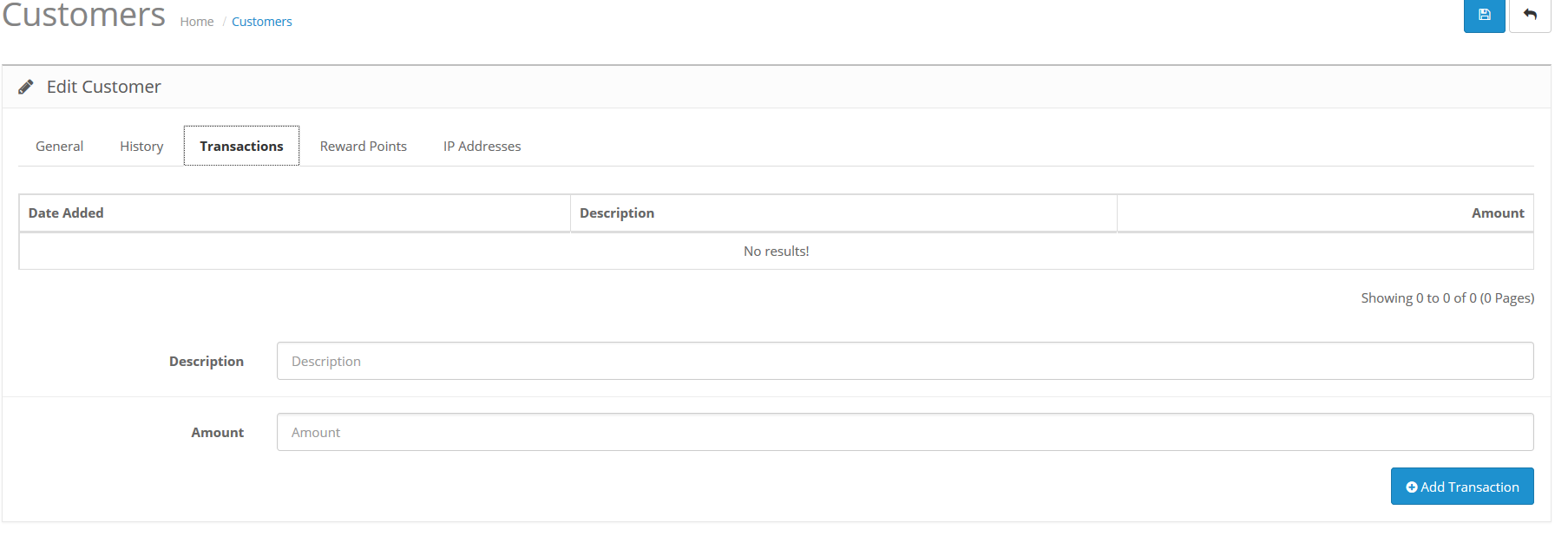
Task: Click the Add Transaction button
Action: [1462, 487]
